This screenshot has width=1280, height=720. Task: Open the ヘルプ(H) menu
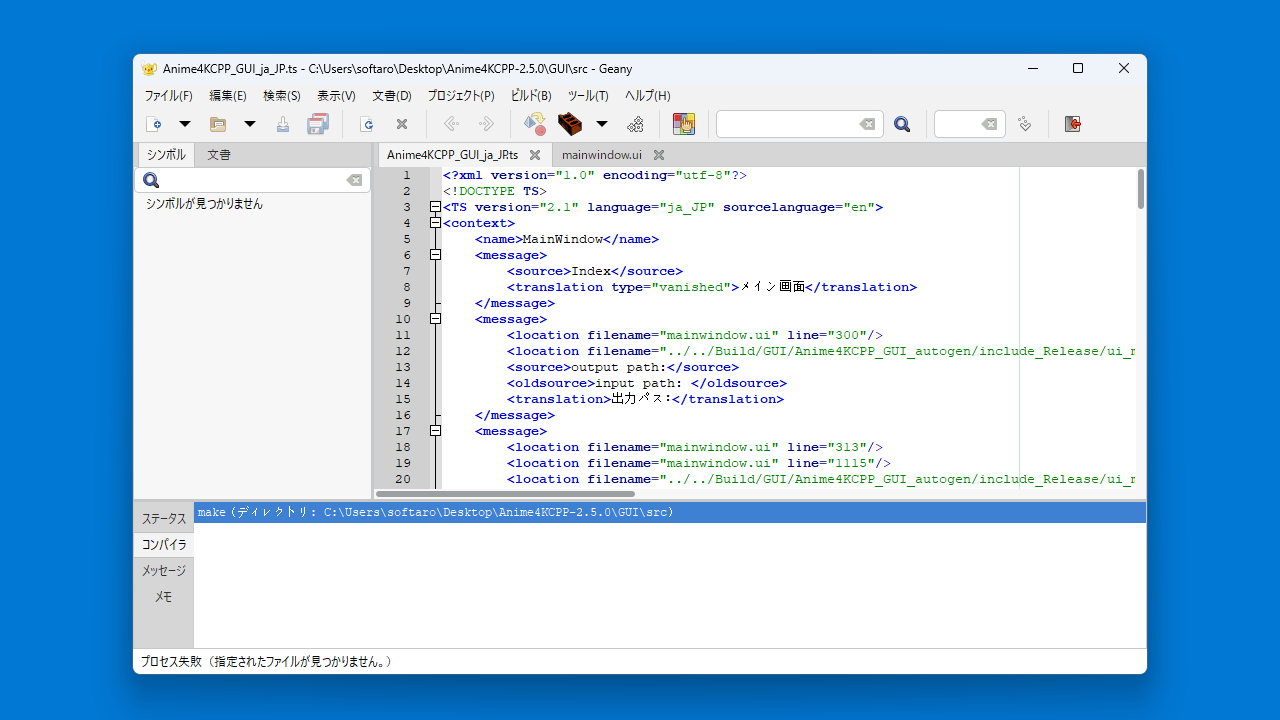(648, 96)
